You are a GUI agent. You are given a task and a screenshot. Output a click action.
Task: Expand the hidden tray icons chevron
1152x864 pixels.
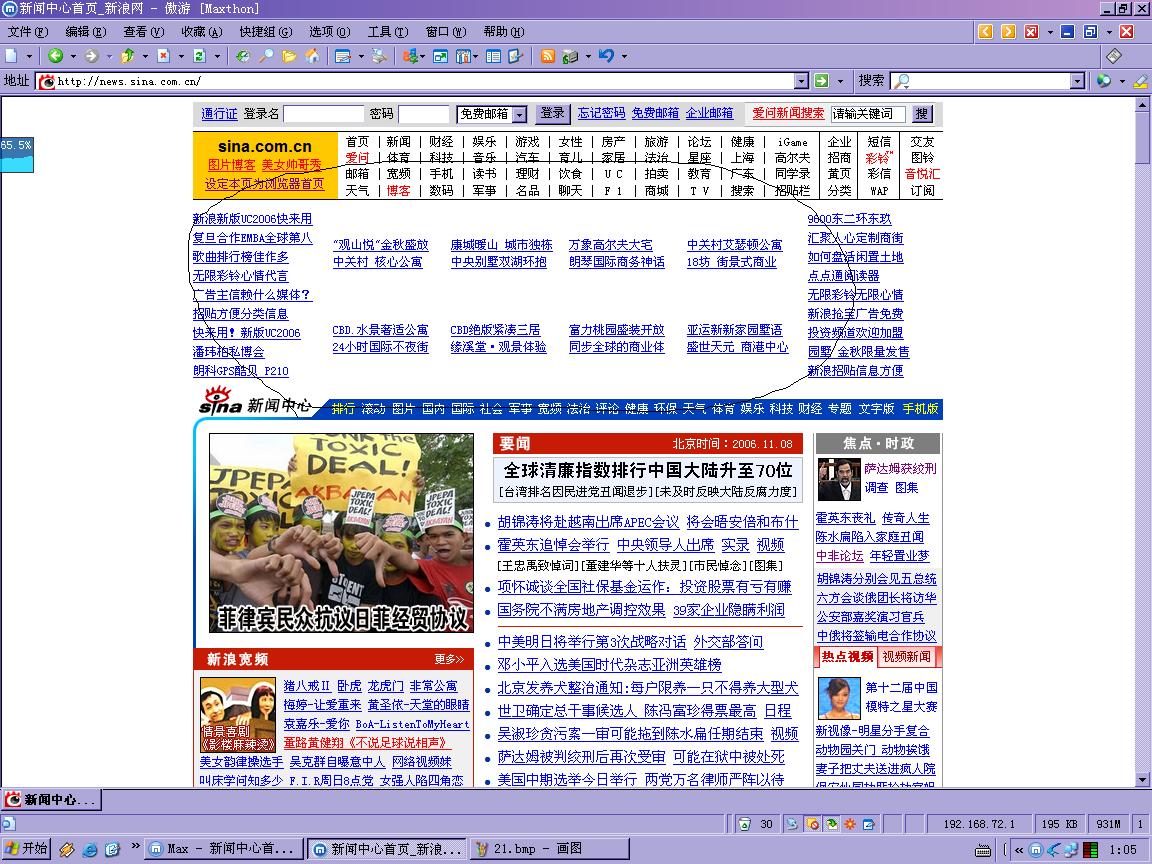[1019, 850]
